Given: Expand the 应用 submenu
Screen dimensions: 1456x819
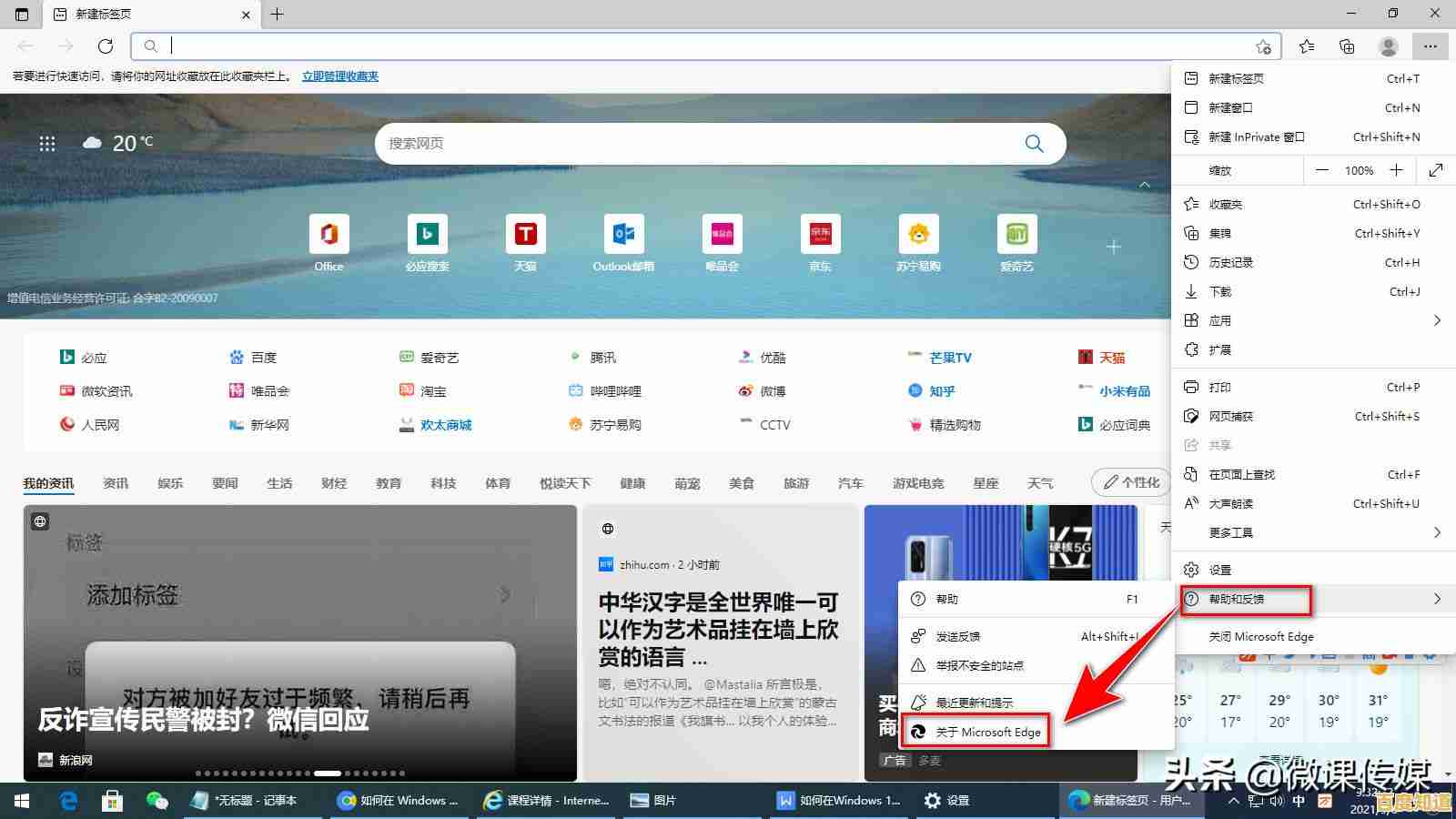Looking at the screenshot, I should pyautogui.click(x=1220, y=320).
